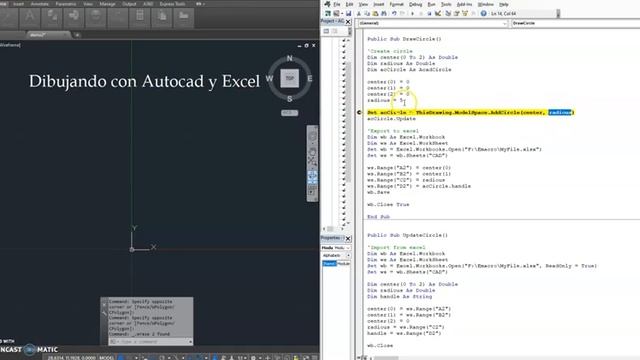
Task: Click the Copy icon in VBA toolbar
Action: click(x=367, y=13)
